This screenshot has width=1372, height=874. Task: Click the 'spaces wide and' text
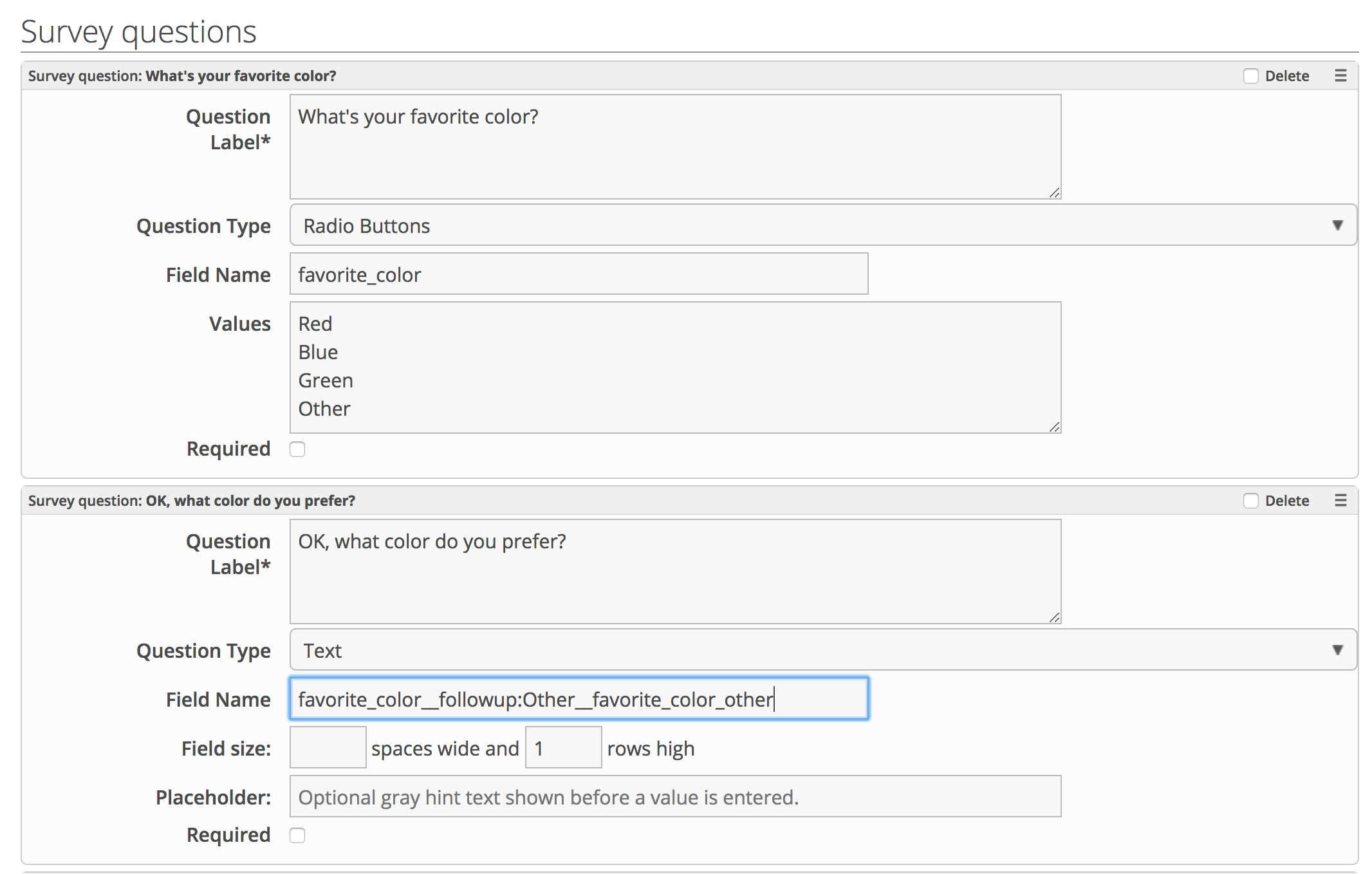(x=445, y=748)
